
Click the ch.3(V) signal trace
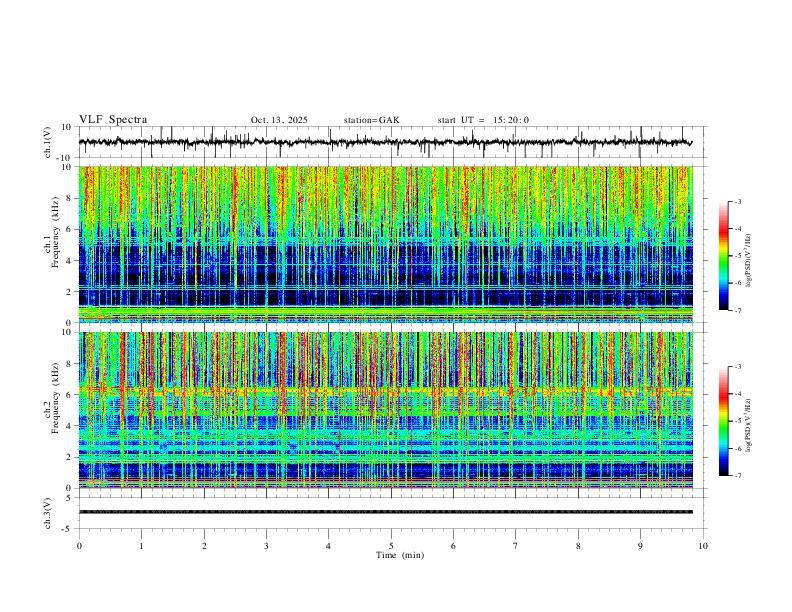point(385,512)
